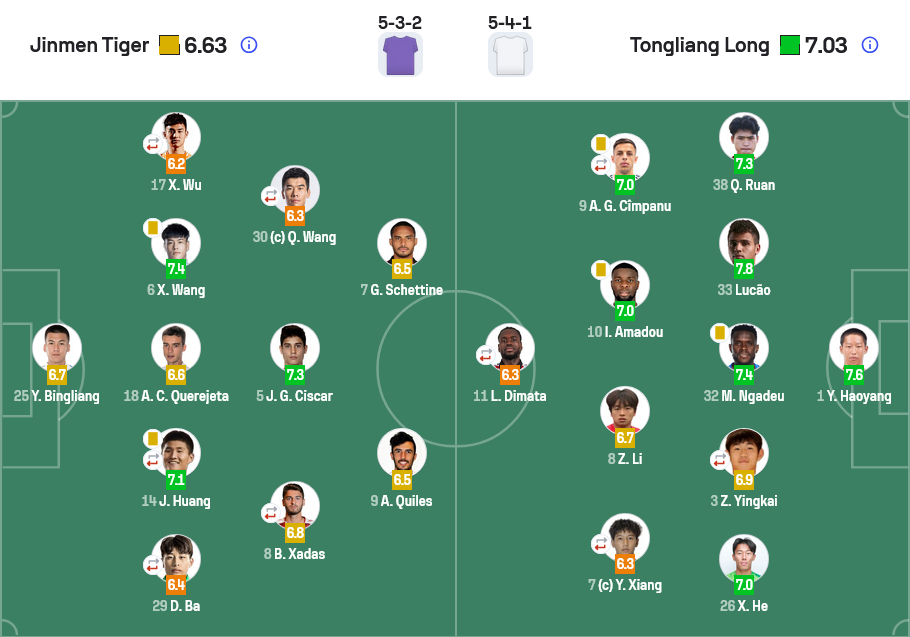This screenshot has height=637, width=910.
Task: Click info icon beside Tongliang Long rating
Action: (x=870, y=45)
